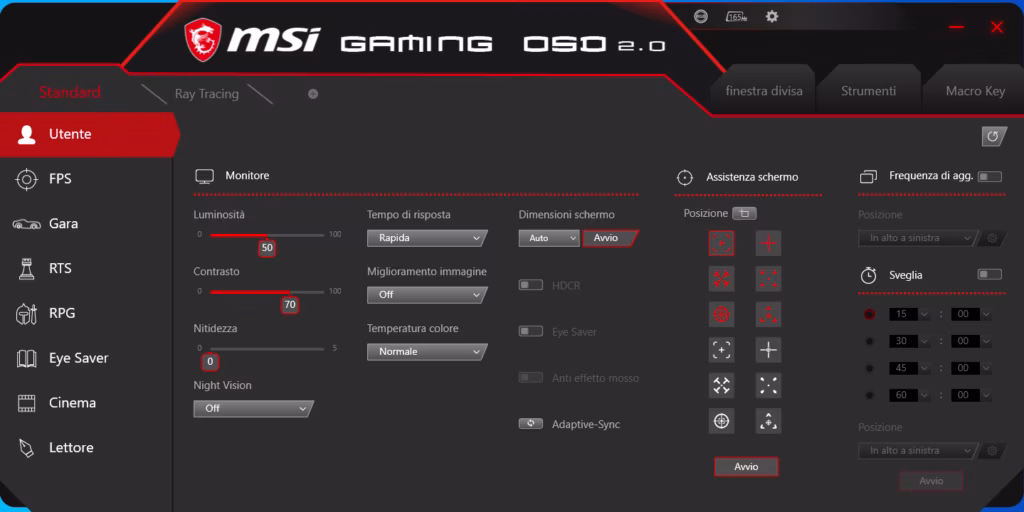Toggle Eye Saver switch under Dimensioni schermo
Viewport: 1024px width, 512px height.
[x=531, y=331]
